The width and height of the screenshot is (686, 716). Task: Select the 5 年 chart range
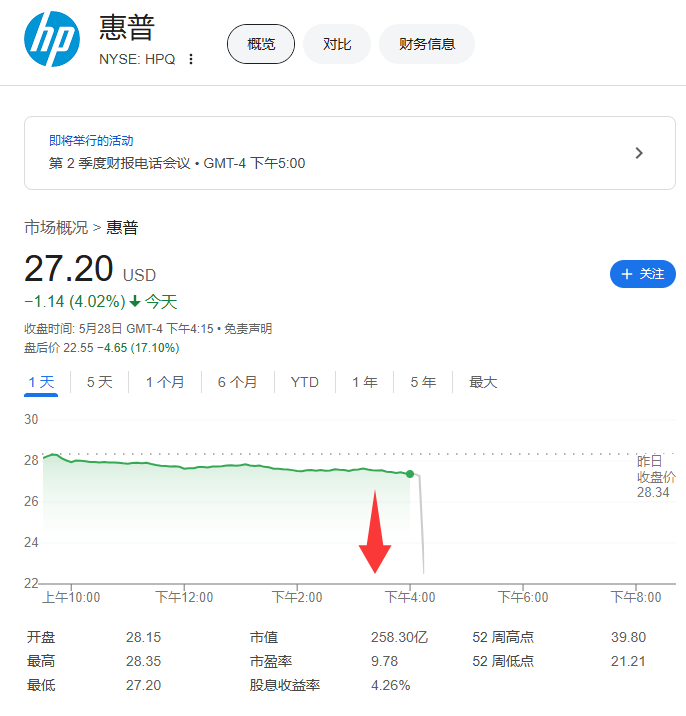point(423,382)
